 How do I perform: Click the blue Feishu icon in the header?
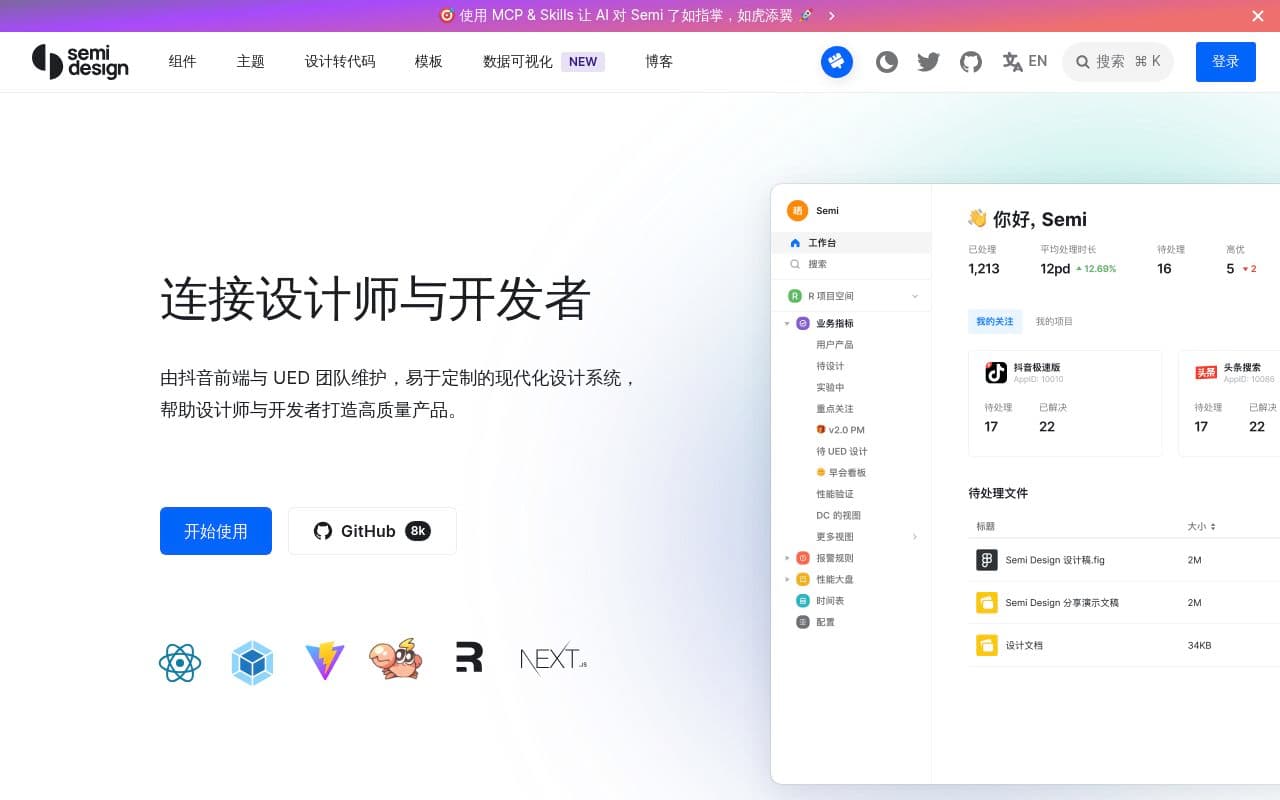point(837,62)
